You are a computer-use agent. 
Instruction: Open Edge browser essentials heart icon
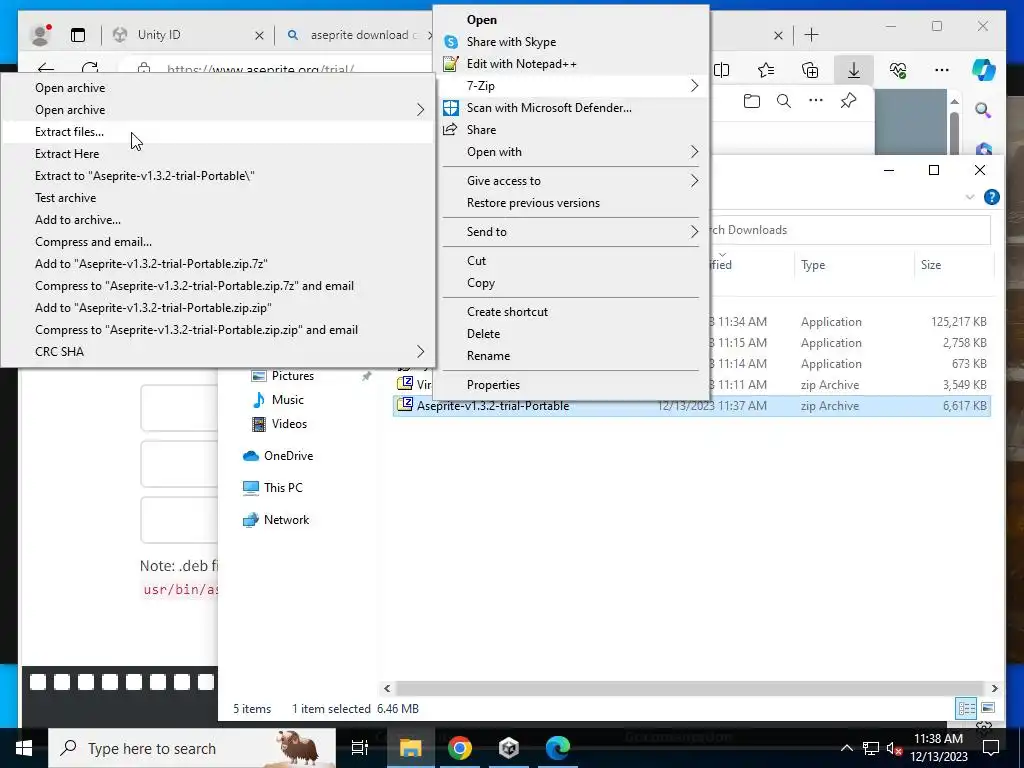(x=897, y=71)
